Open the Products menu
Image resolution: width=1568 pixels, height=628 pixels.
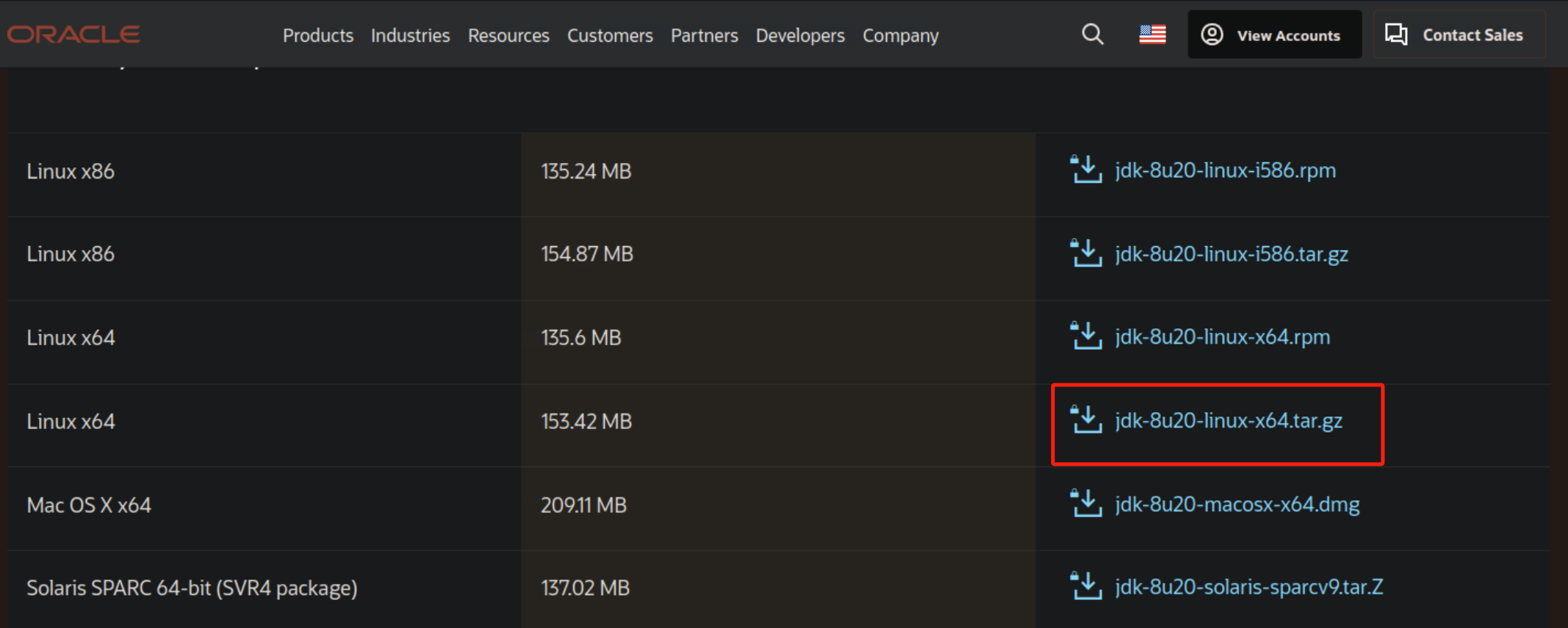point(317,35)
